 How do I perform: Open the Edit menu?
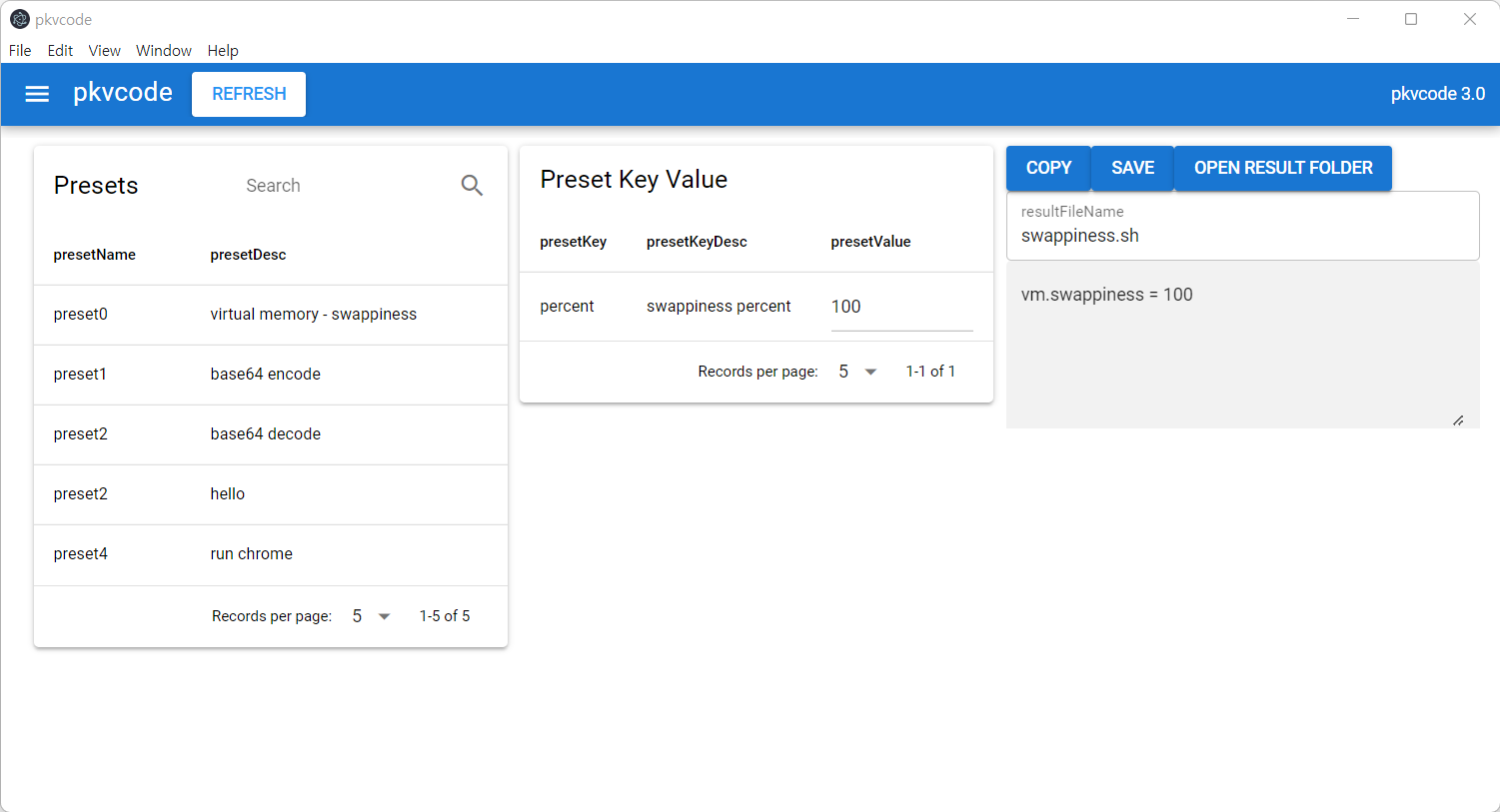tap(60, 51)
